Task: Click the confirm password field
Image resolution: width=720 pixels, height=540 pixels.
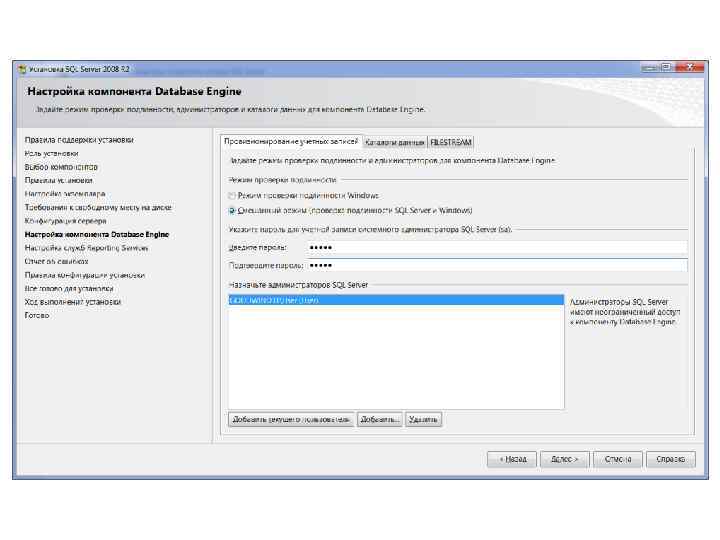Action: [x=496, y=265]
